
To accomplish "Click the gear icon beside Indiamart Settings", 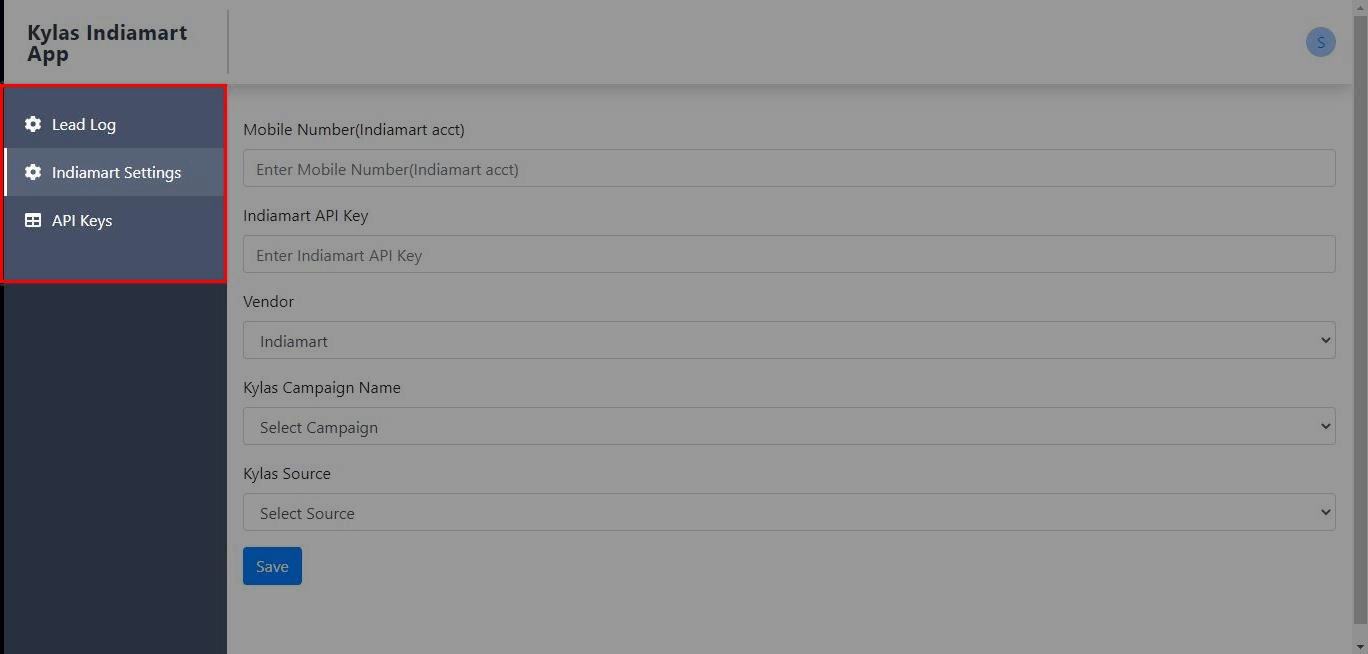I will (x=35, y=172).
